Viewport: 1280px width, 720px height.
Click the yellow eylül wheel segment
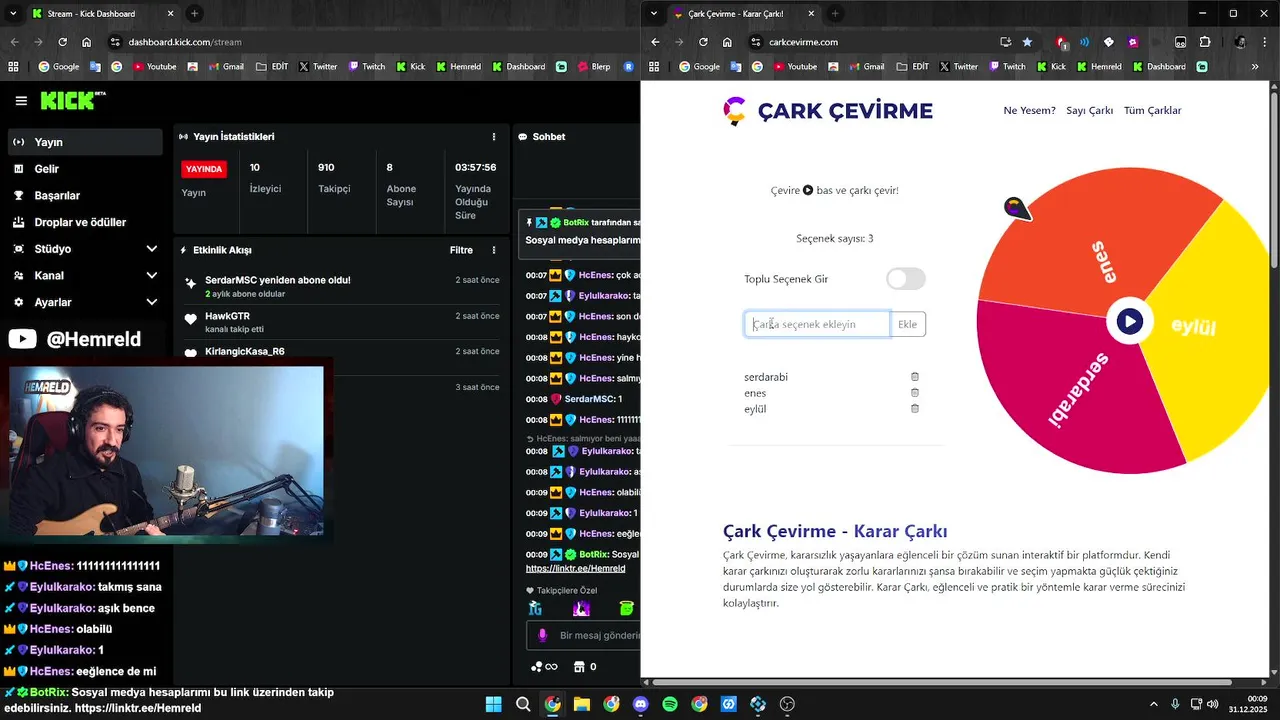(x=1210, y=330)
